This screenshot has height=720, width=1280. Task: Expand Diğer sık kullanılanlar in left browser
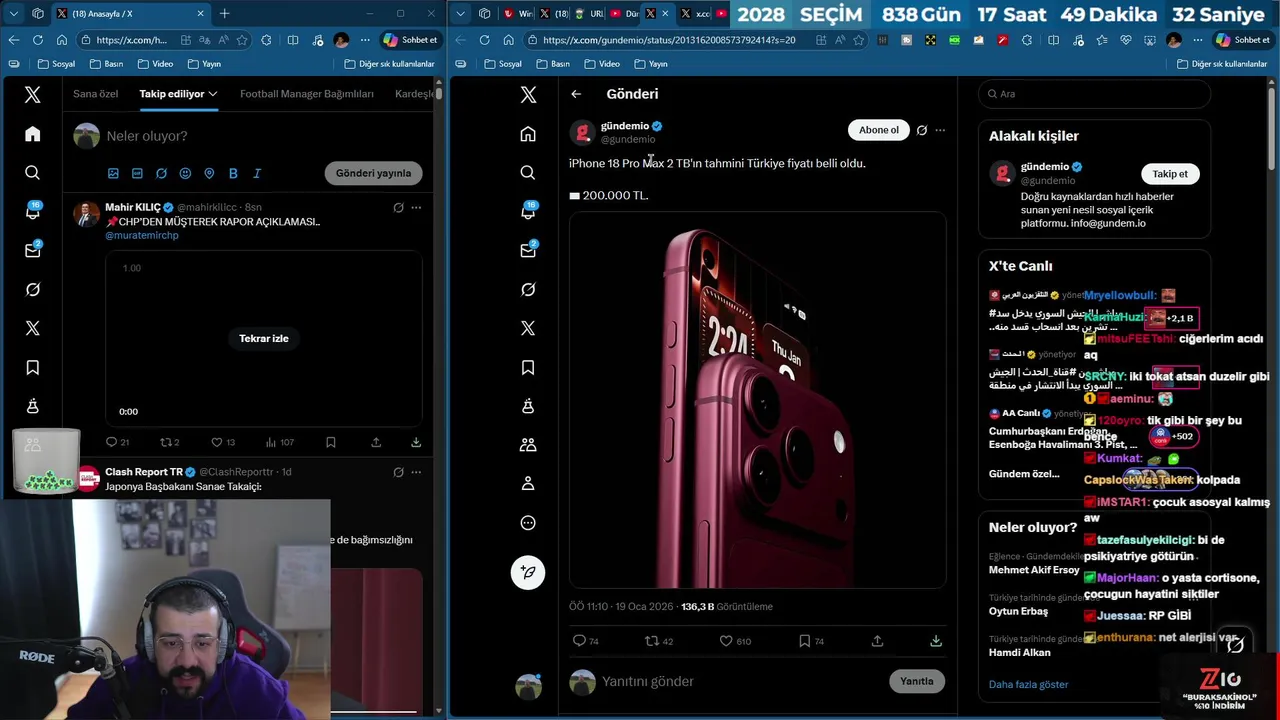click(389, 64)
